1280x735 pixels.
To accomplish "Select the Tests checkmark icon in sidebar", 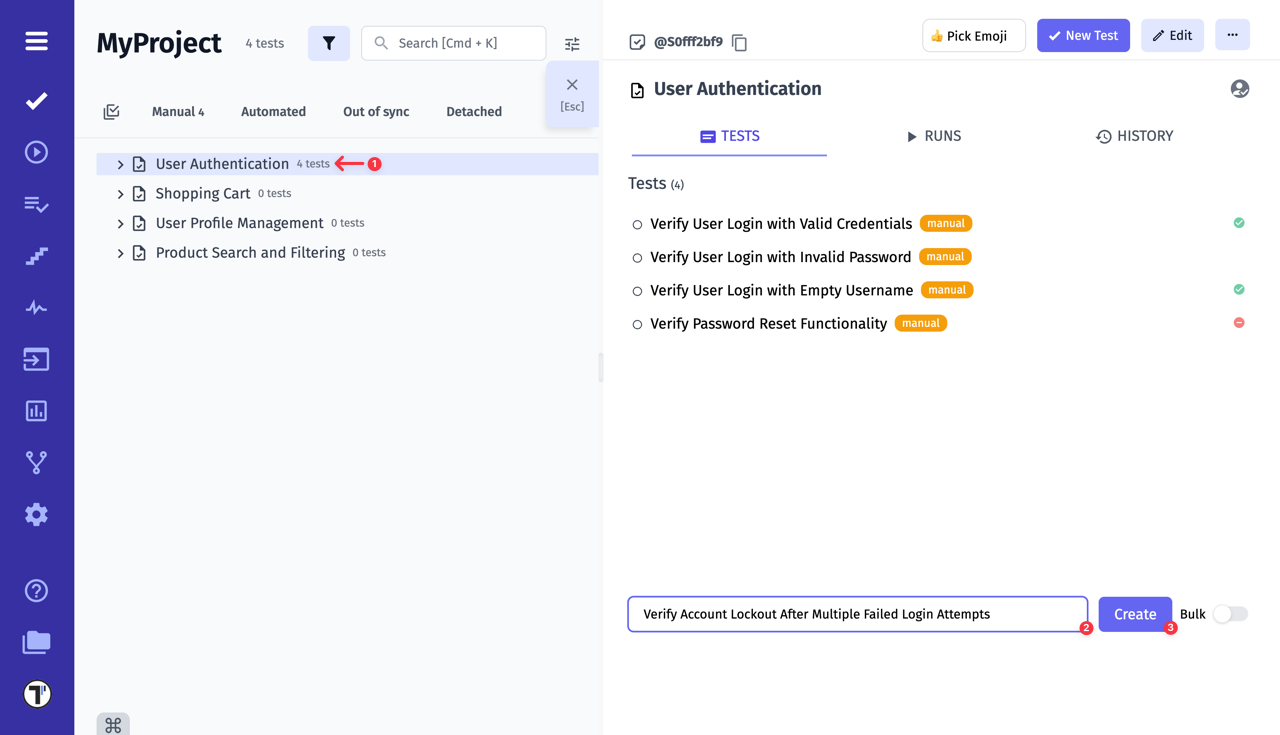I will [36, 100].
